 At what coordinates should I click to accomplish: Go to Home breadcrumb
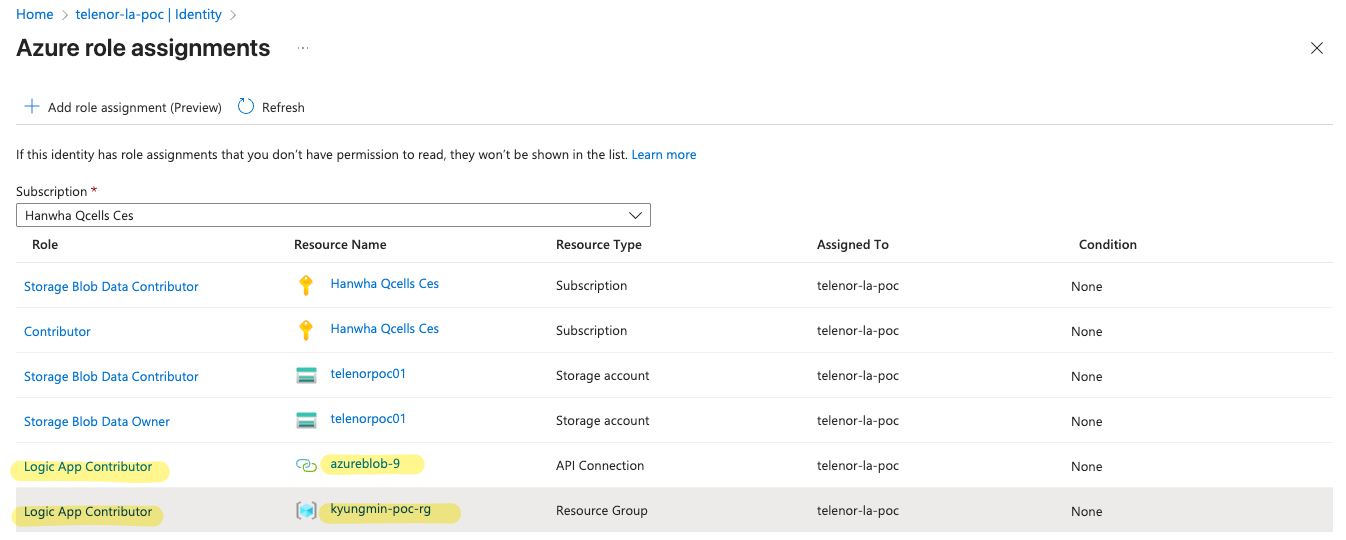click(35, 15)
